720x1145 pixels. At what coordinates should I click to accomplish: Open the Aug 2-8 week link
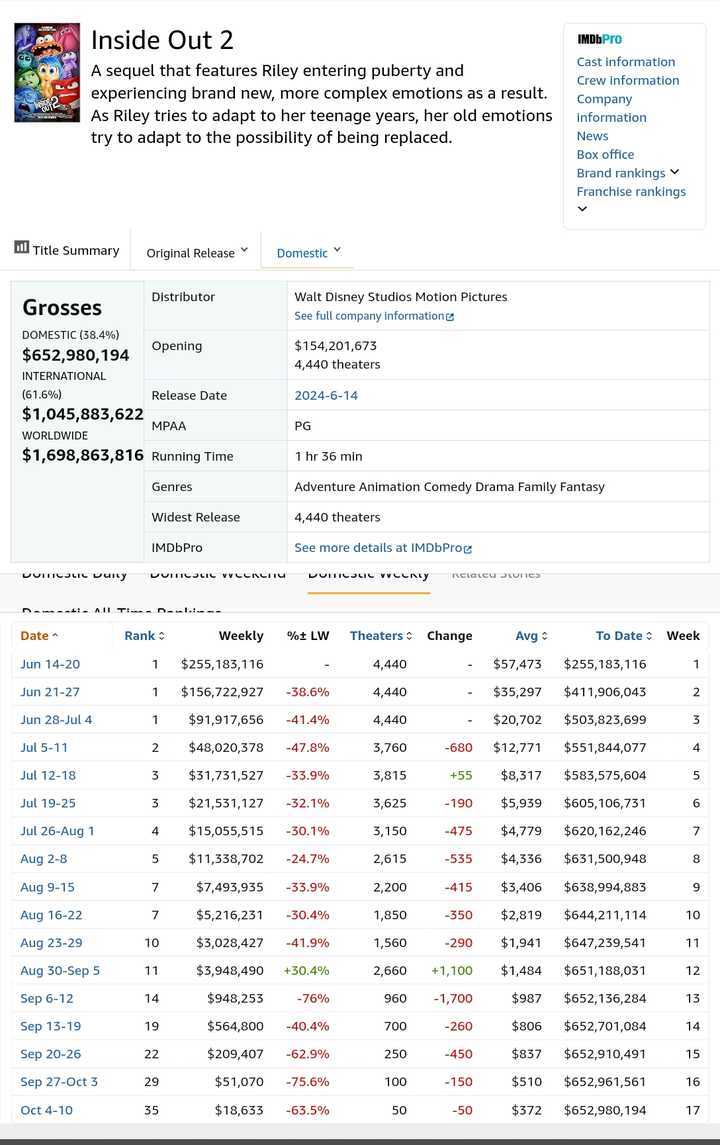click(44, 859)
